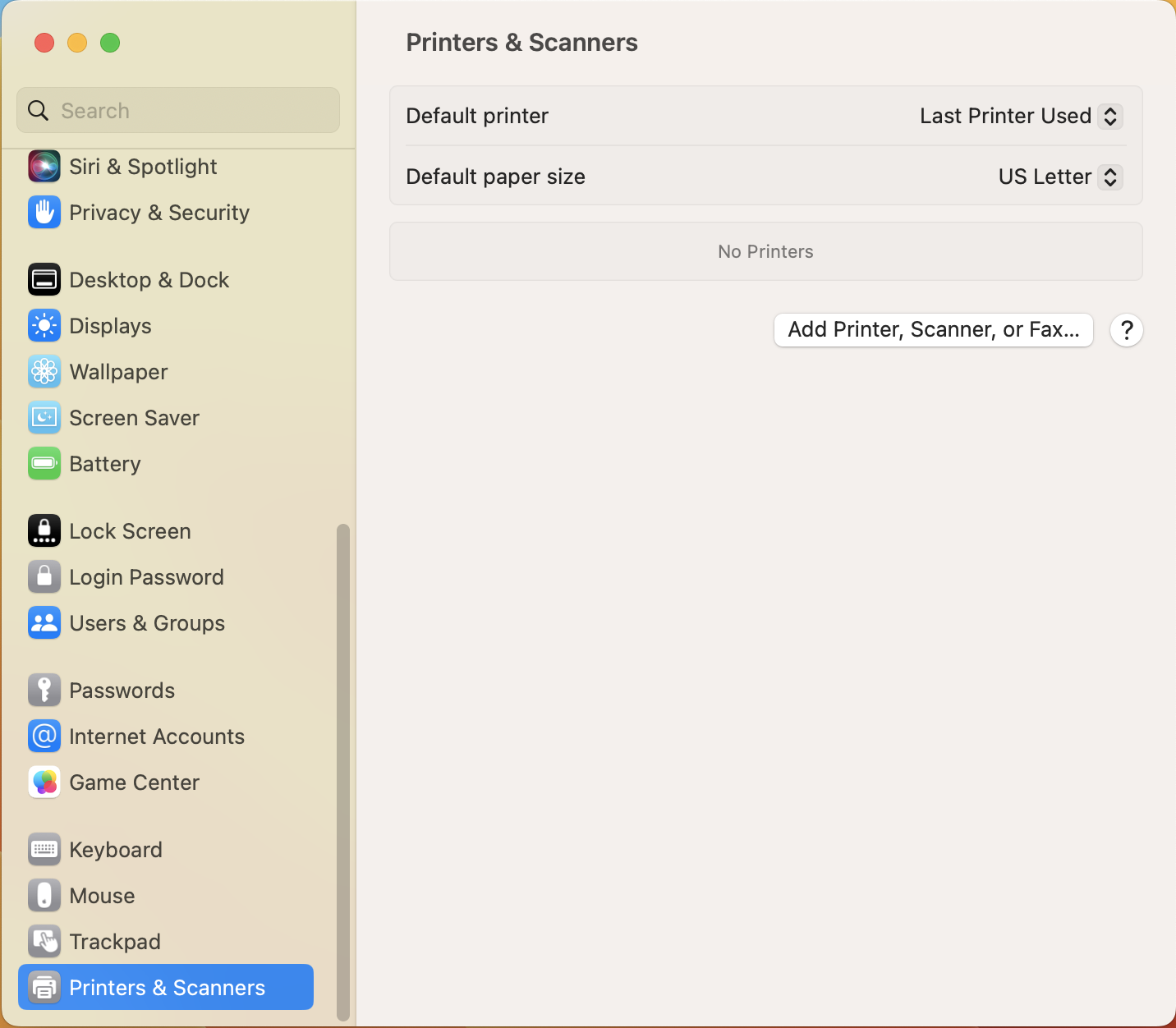Open Users & Groups label

(148, 623)
